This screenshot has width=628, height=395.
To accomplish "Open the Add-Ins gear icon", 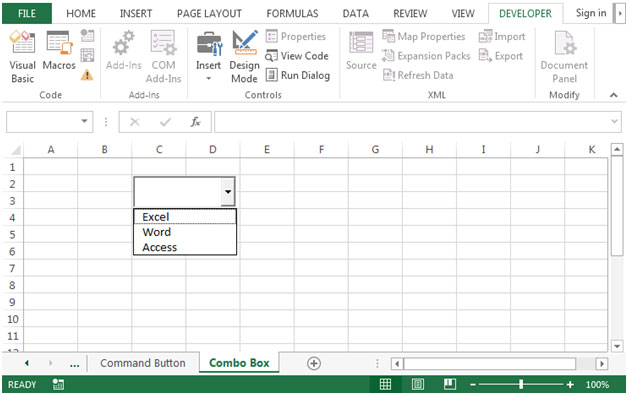I will (123, 50).
